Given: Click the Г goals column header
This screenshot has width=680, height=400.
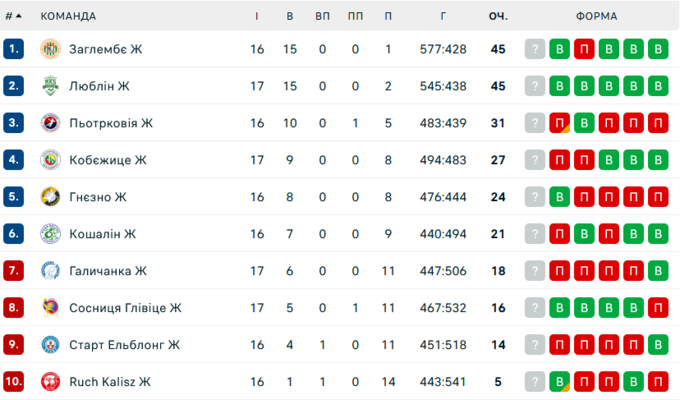Looking at the screenshot, I should point(441,16).
